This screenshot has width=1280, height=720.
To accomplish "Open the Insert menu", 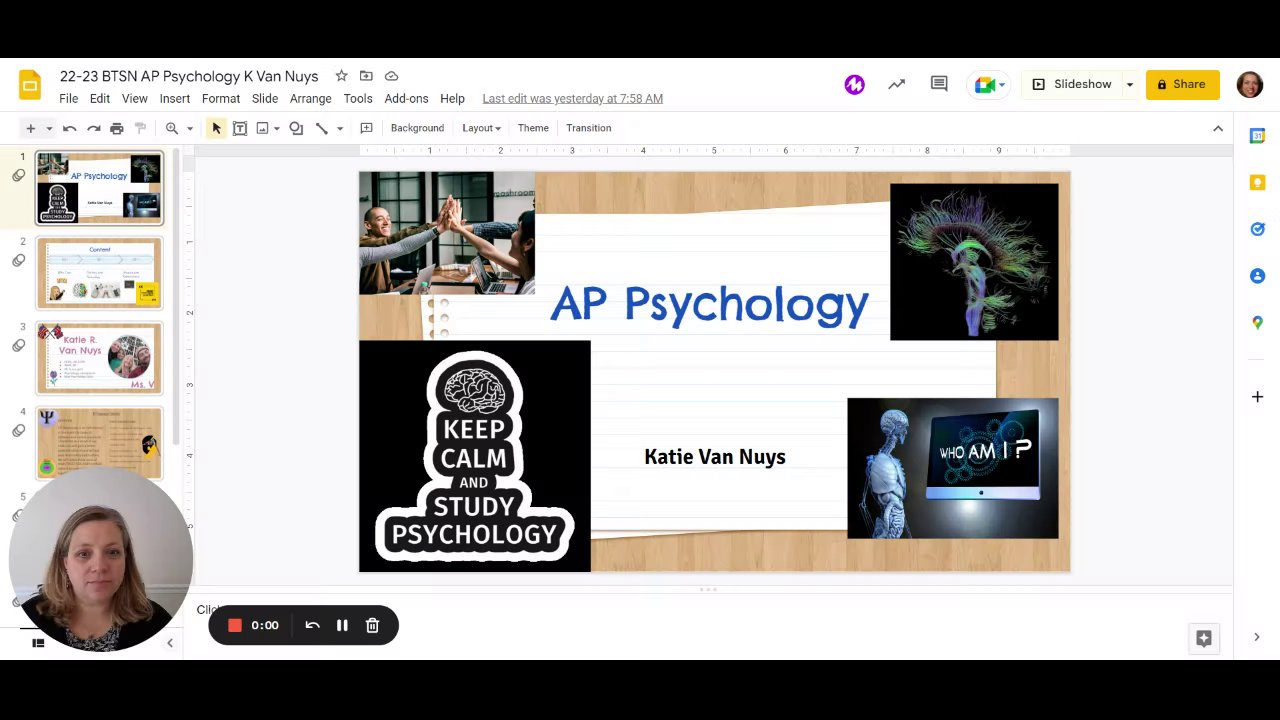I will tap(174, 99).
